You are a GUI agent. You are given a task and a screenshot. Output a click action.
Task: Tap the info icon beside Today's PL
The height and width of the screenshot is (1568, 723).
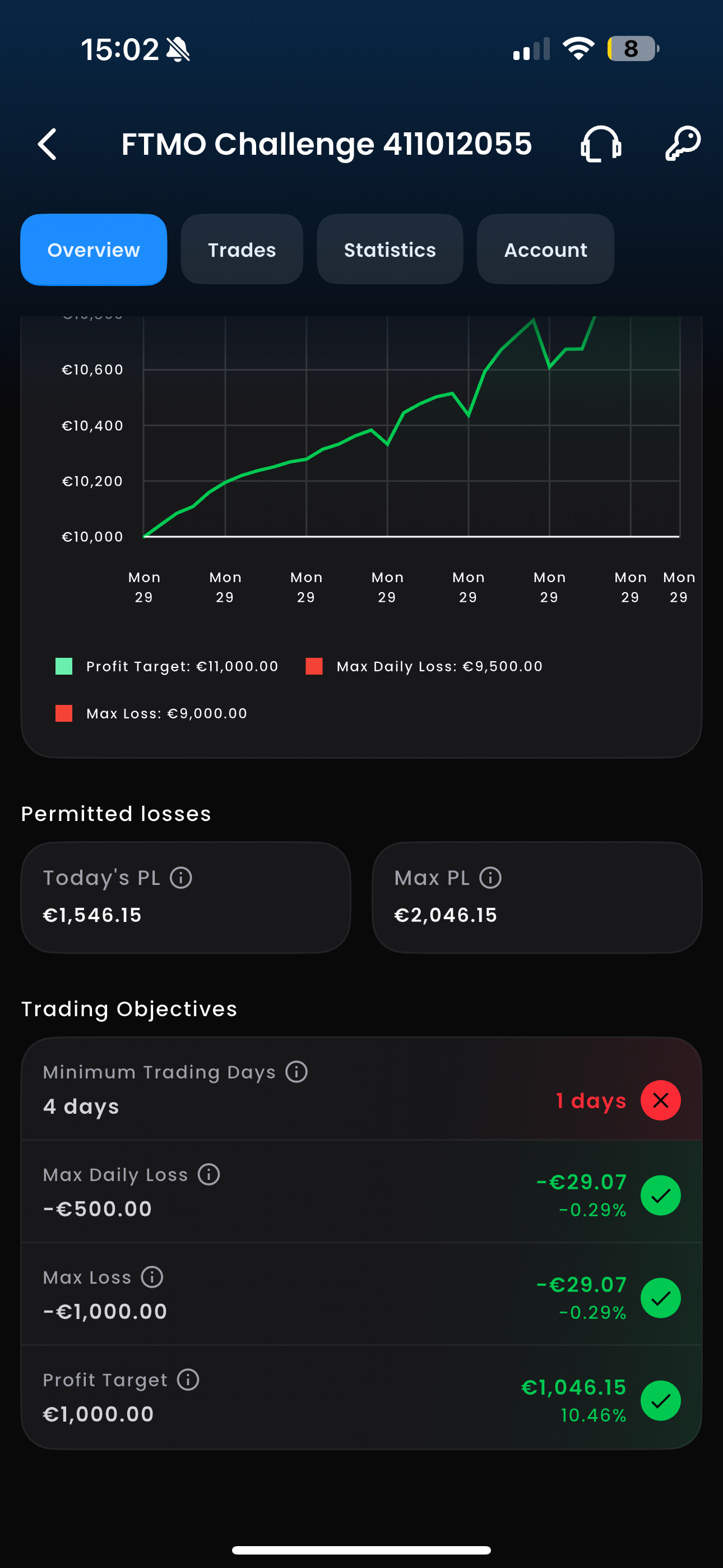coord(180,878)
